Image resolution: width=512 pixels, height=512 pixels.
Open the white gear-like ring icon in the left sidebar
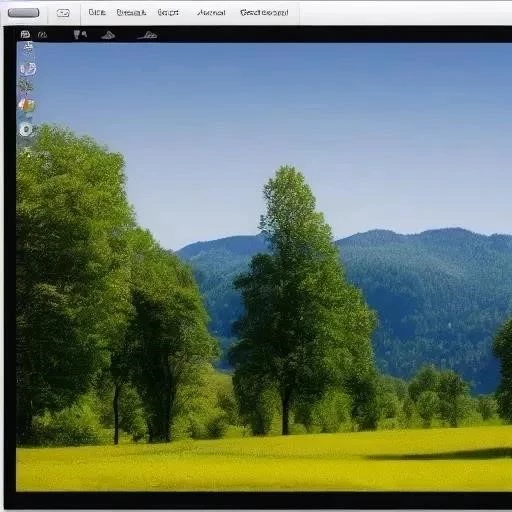[x=26, y=130]
